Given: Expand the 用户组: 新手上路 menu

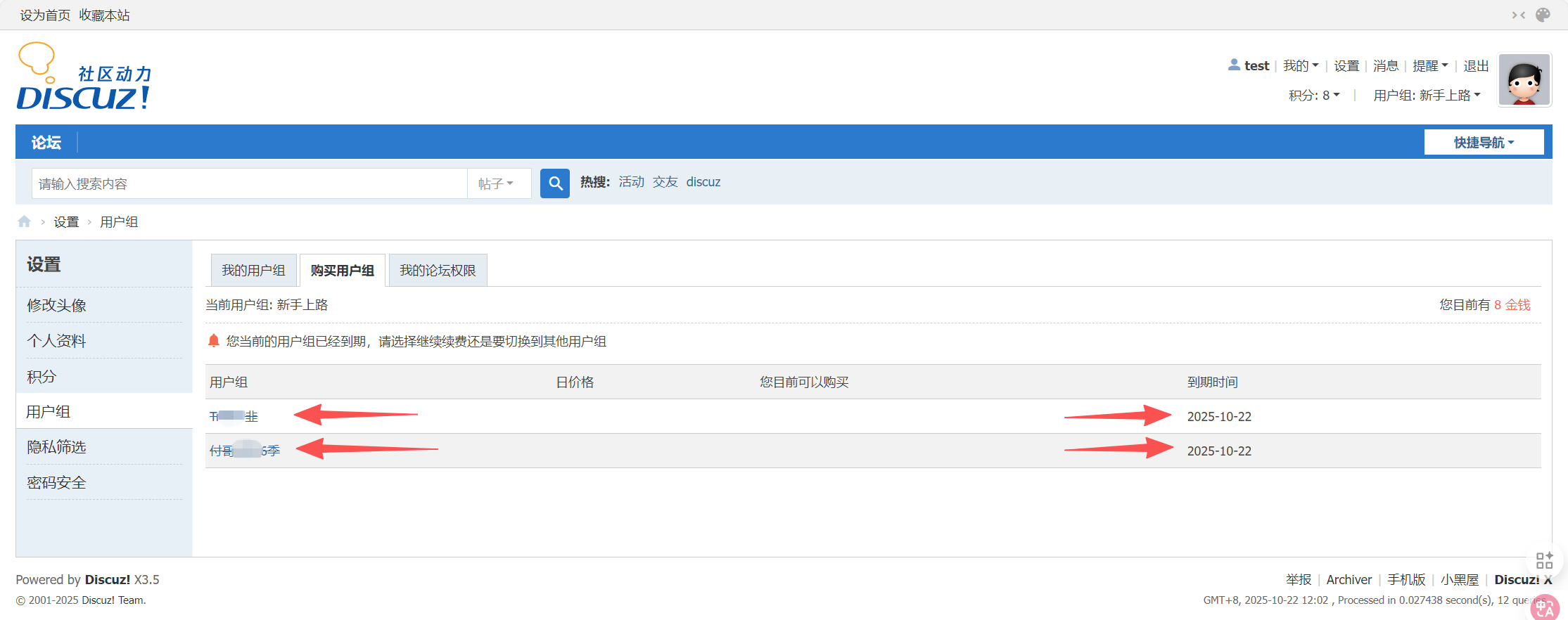Looking at the screenshot, I should tap(1427, 96).
